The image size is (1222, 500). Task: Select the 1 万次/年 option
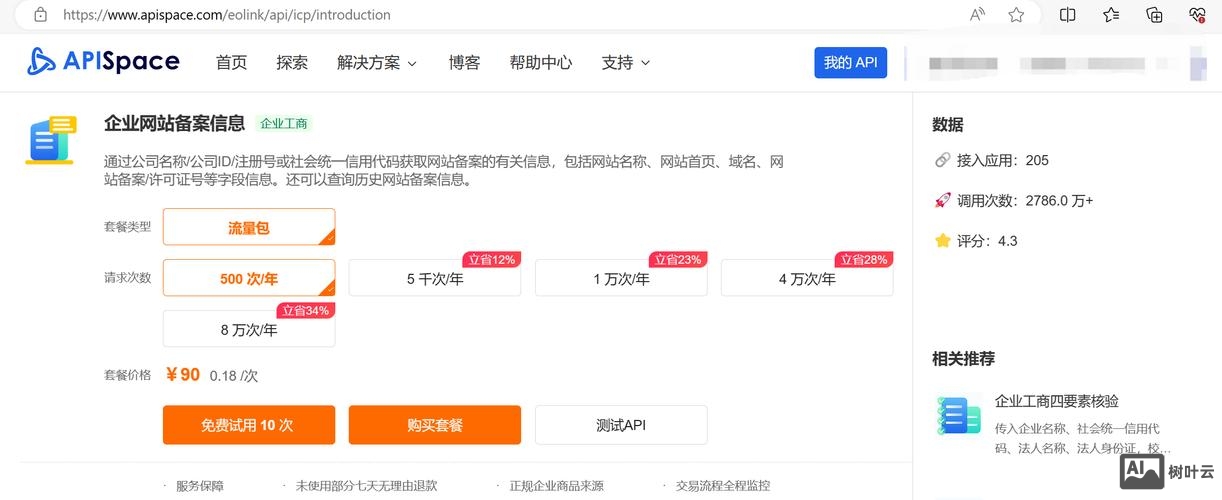coord(621,278)
